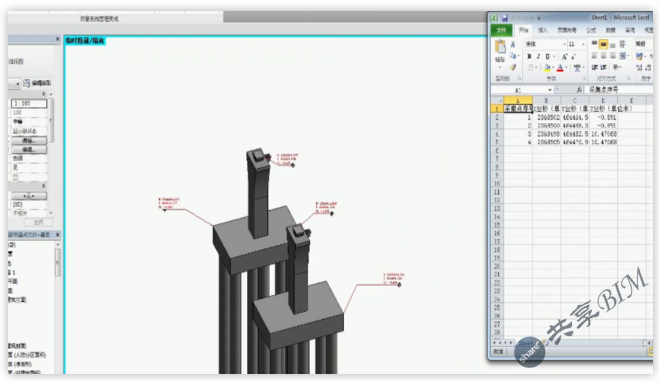This screenshot has height=381, width=659.
Task: Select Excel row 11 header
Action: tap(497, 192)
